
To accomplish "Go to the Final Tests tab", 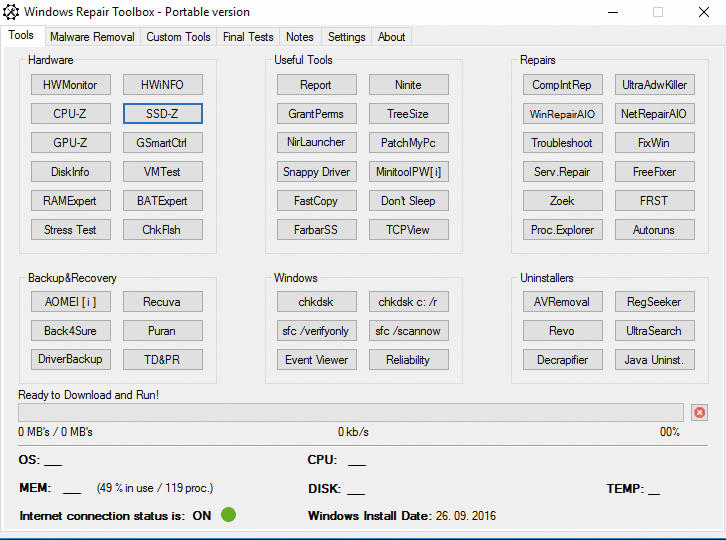I will [x=248, y=37].
